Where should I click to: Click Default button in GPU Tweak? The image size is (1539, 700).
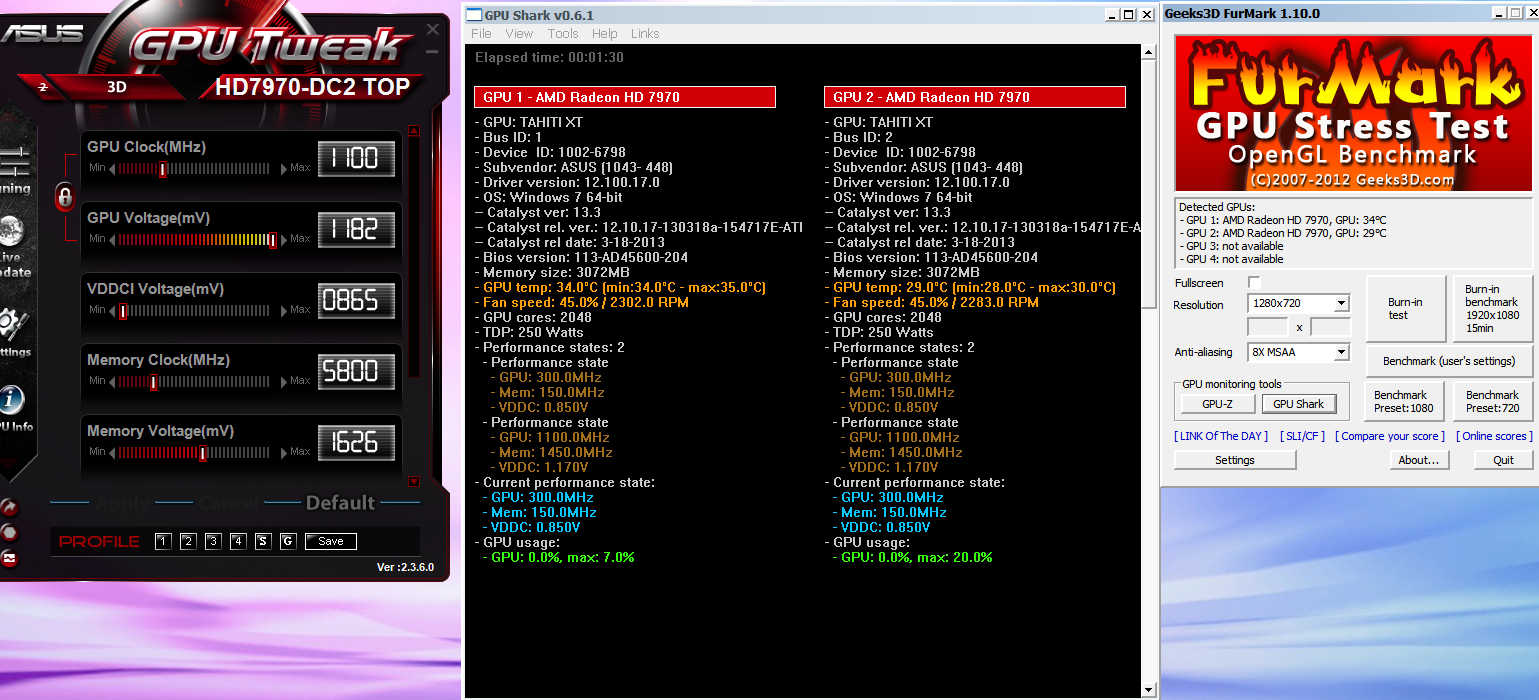pyautogui.click(x=341, y=503)
